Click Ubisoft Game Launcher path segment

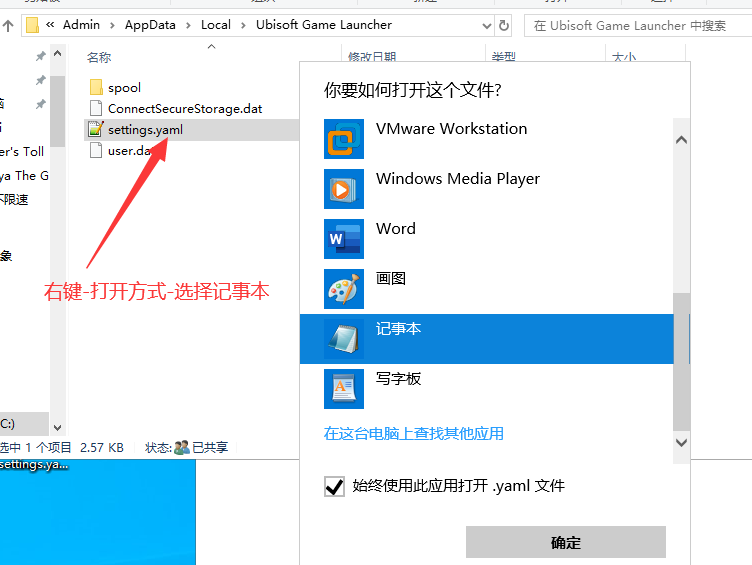pyautogui.click(x=324, y=25)
